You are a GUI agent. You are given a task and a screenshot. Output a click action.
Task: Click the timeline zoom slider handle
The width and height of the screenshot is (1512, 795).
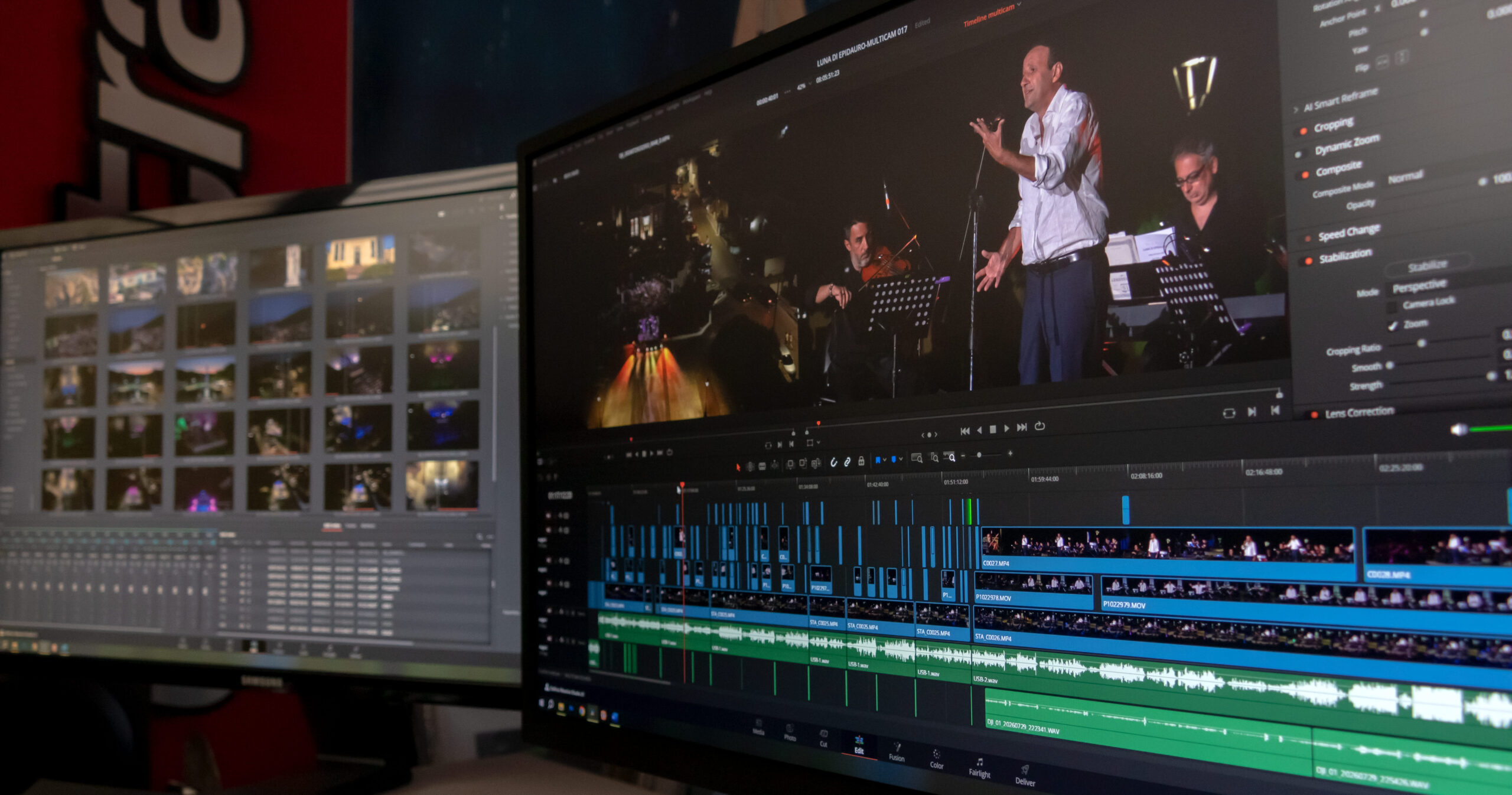(x=979, y=455)
